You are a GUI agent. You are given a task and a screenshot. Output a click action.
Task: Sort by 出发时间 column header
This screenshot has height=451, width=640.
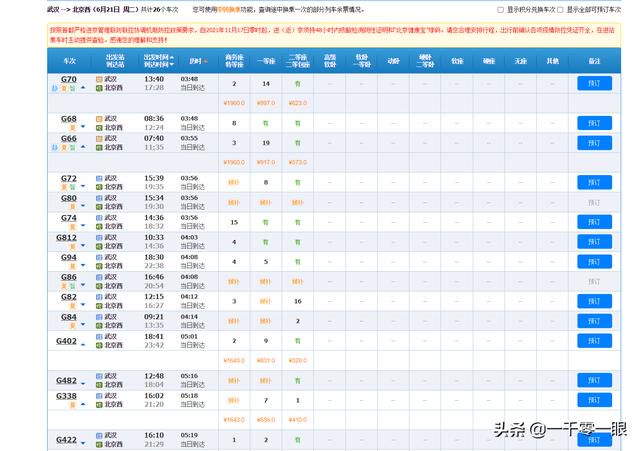click(x=158, y=57)
